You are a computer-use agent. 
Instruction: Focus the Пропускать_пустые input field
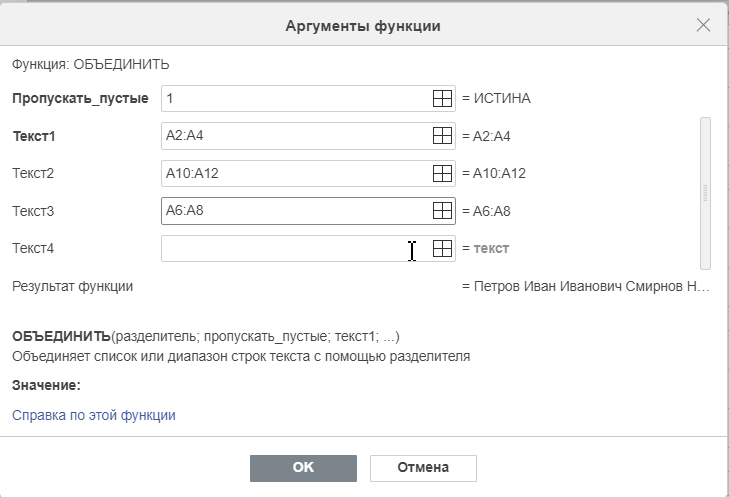pyautogui.click(x=308, y=98)
